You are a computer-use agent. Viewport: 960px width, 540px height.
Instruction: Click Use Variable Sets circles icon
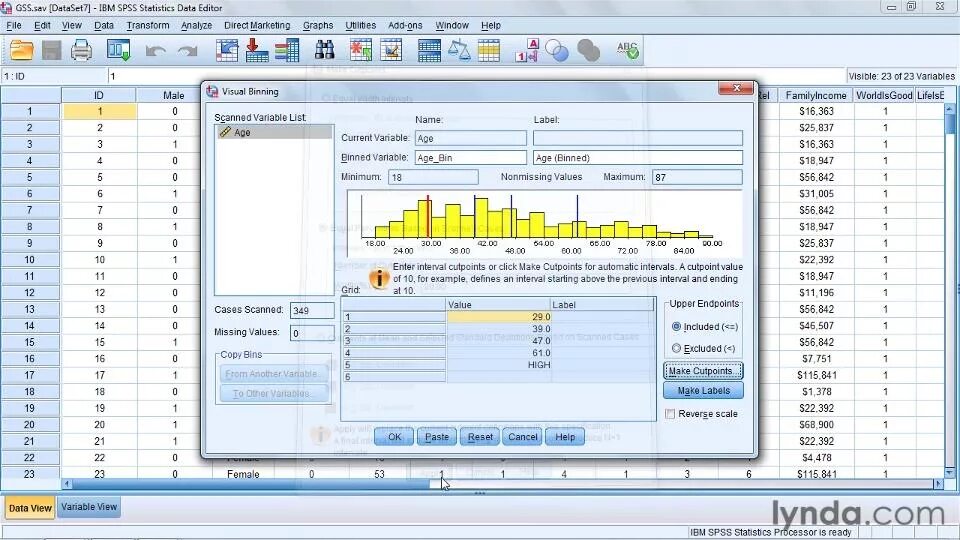click(x=557, y=50)
